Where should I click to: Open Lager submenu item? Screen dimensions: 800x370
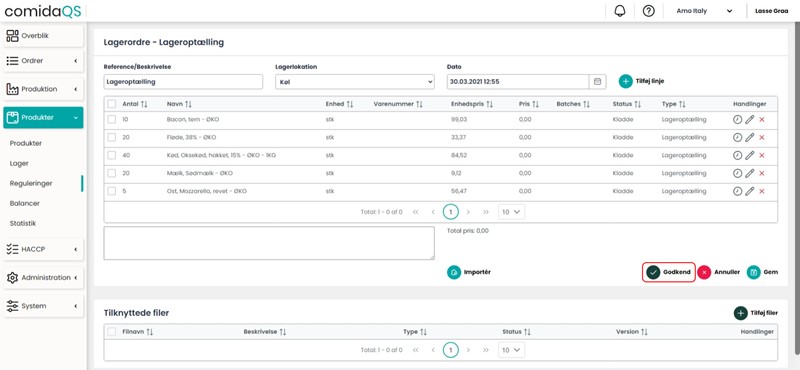[19, 164]
